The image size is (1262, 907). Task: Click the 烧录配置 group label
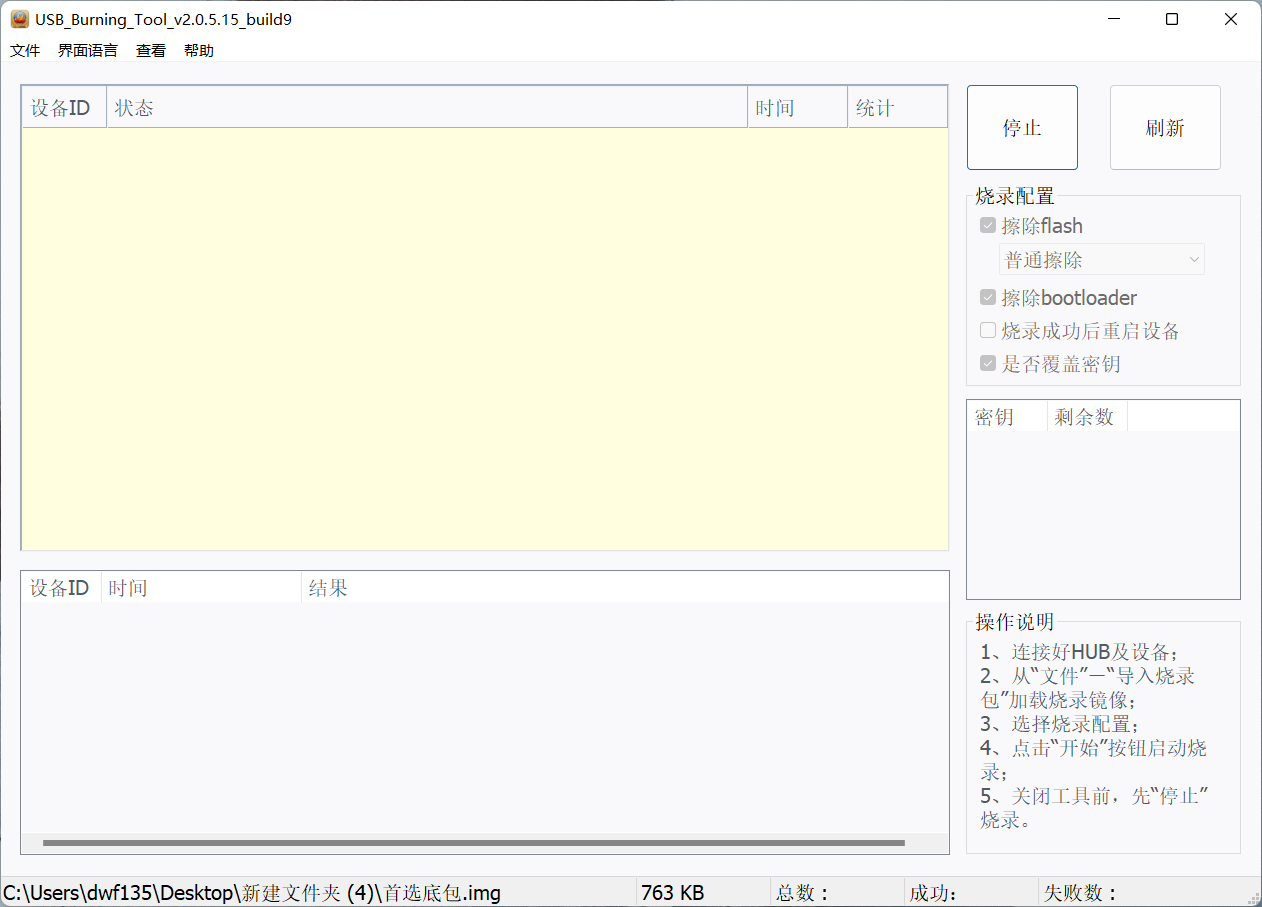pyautogui.click(x=1015, y=196)
